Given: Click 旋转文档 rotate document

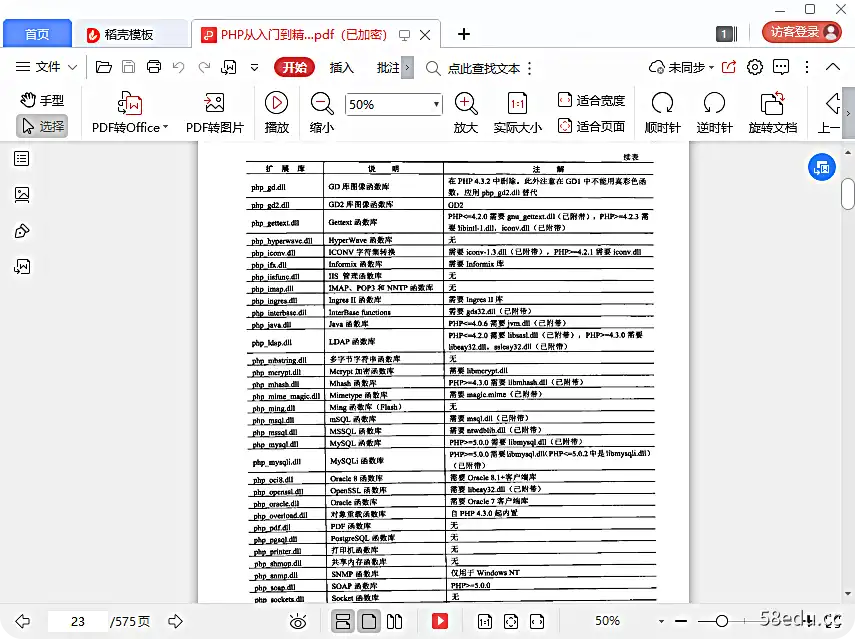Looking at the screenshot, I should point(773,113).
